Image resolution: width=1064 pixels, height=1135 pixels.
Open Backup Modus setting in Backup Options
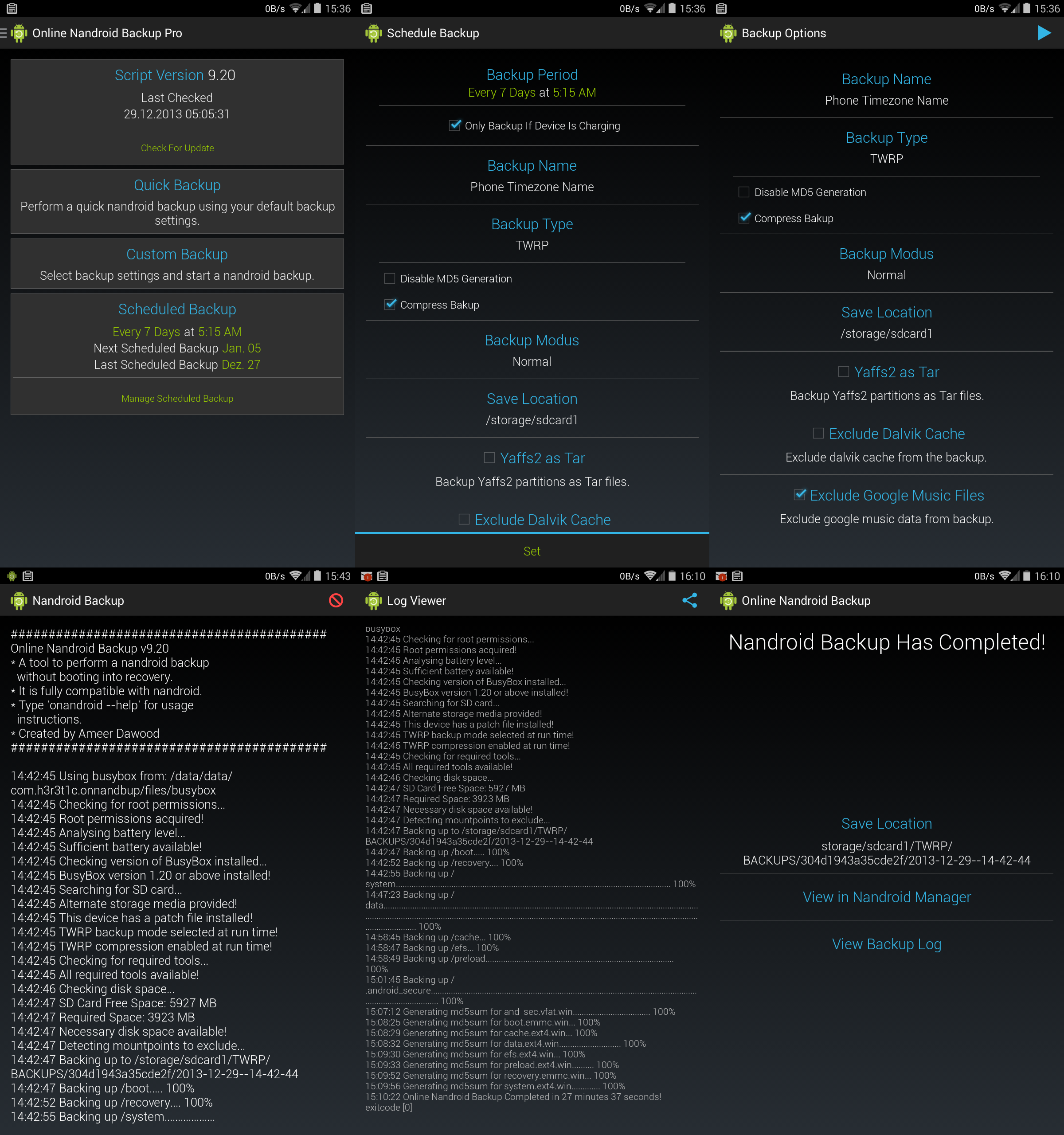pos(887,264)
